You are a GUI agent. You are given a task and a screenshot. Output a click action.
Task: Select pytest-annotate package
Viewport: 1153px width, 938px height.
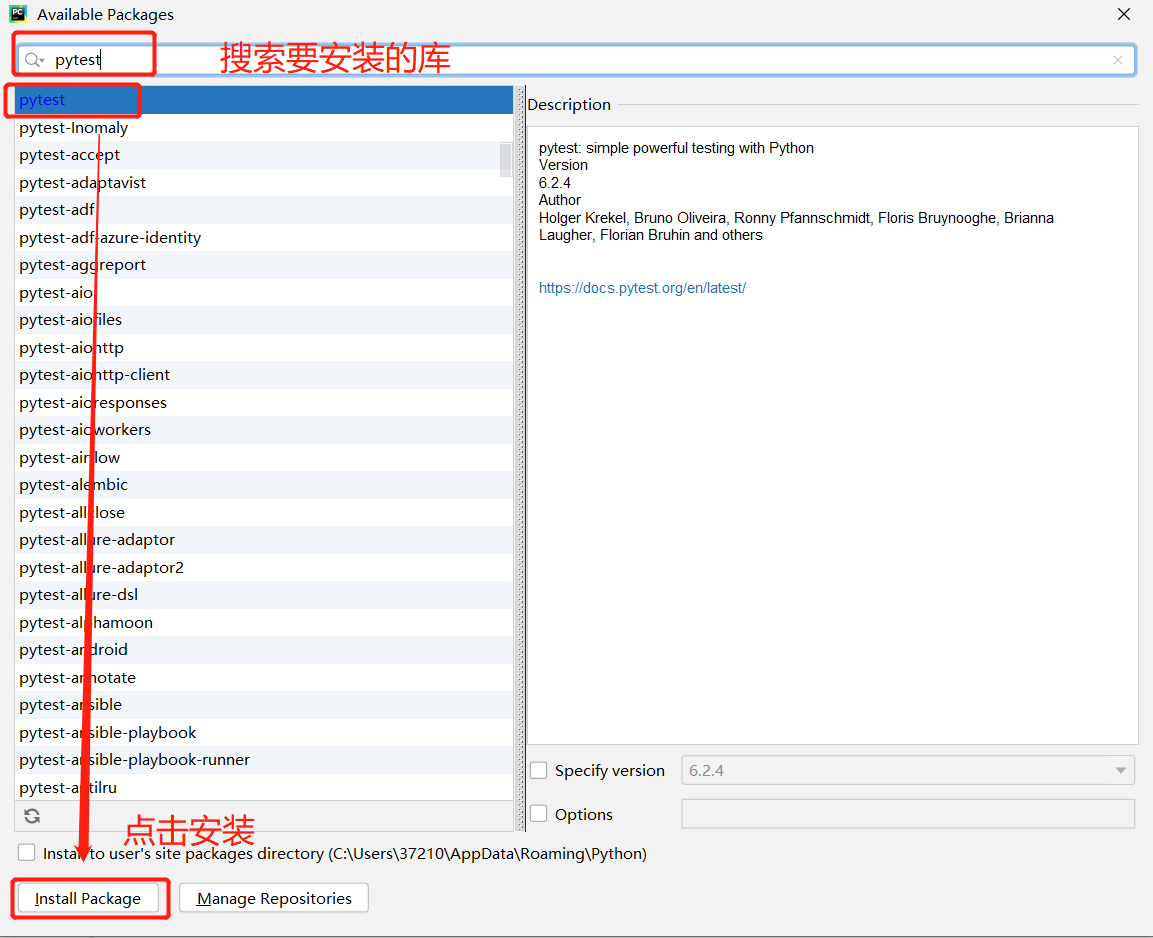tap(263, 677)
